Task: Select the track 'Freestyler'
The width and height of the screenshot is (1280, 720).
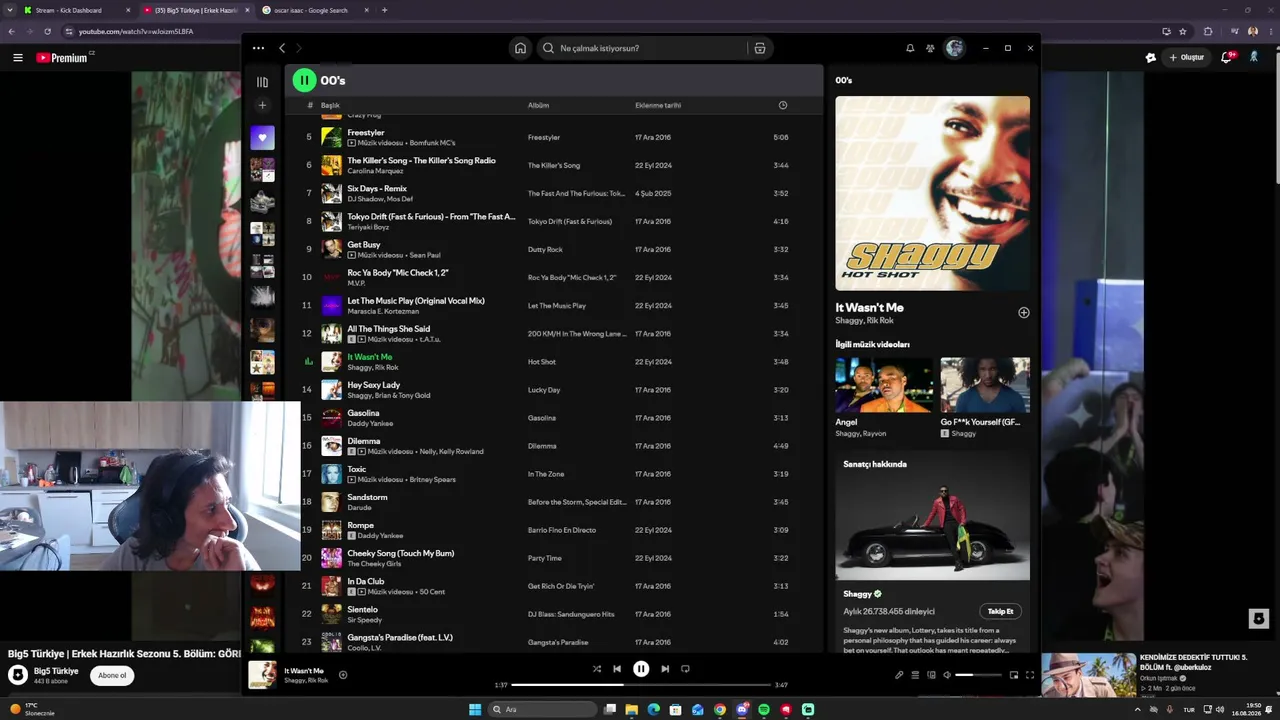Action: click(x=366, y=133)
